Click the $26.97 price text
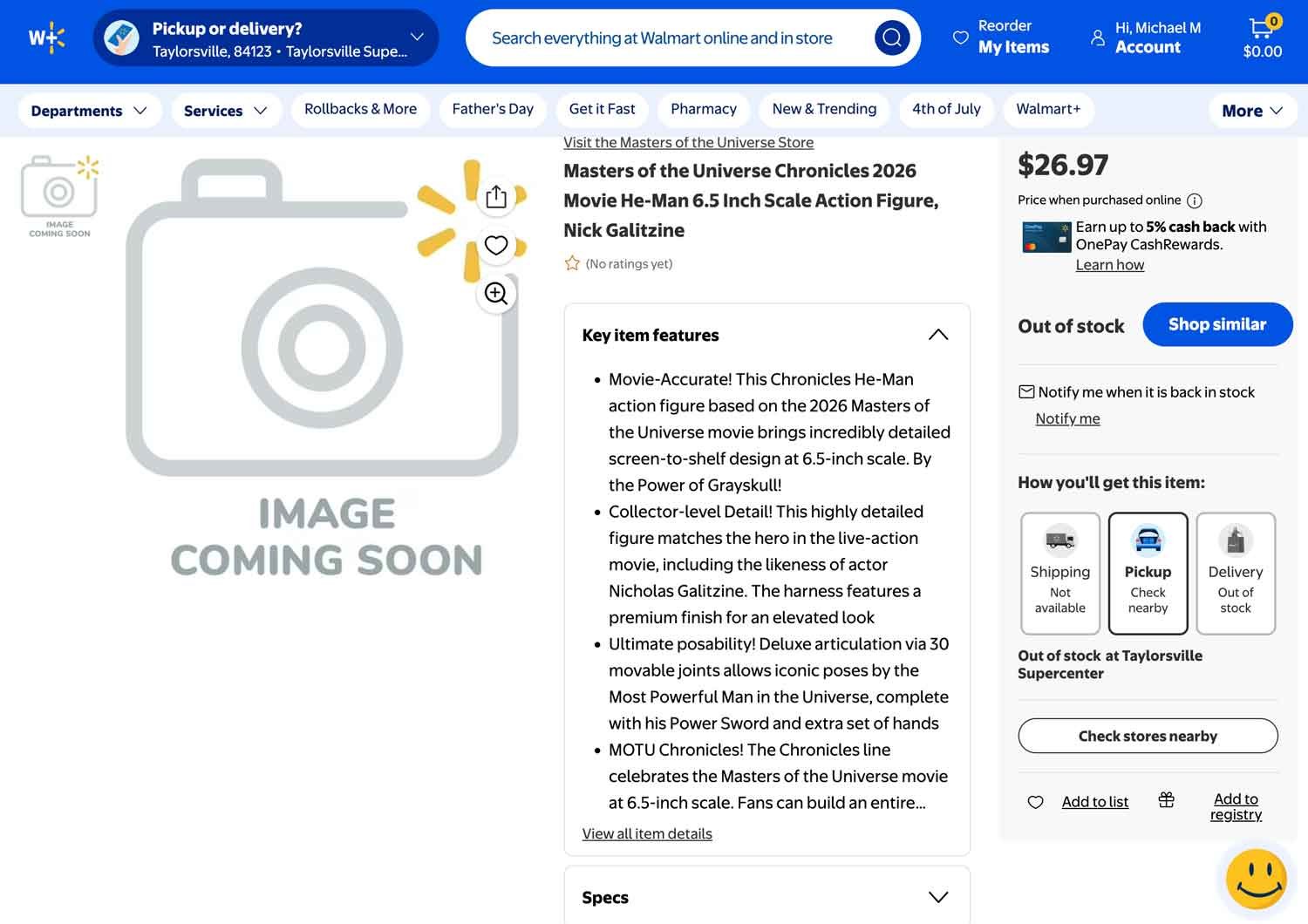The width and height of the screenshot is (1308, 924). (1063, 165)
